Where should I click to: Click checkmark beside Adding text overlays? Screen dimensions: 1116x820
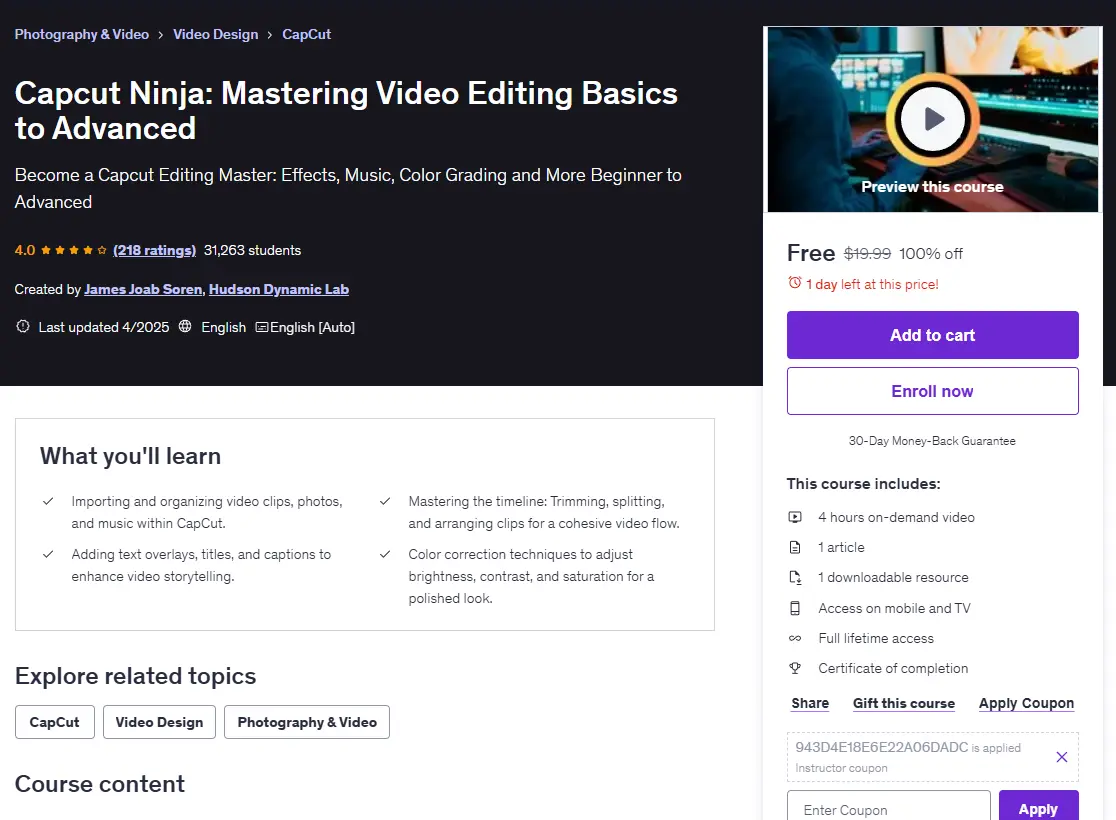coord(48,554)
